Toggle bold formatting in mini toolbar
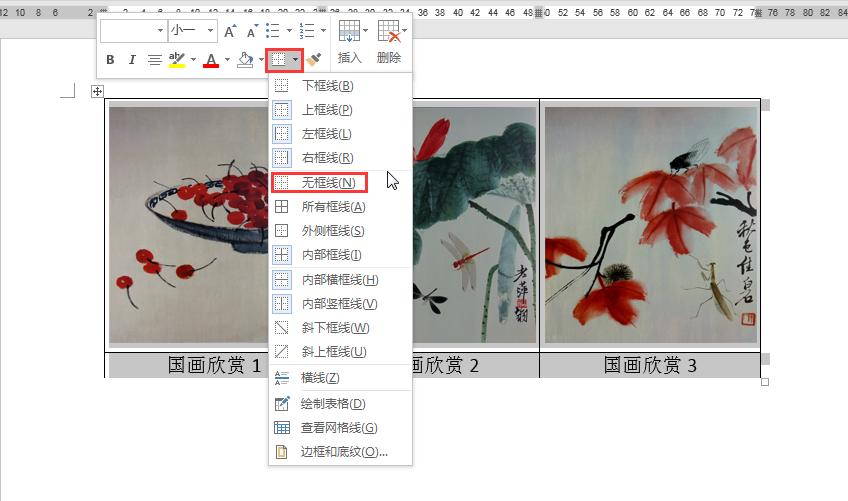The height and width of the screenshot is (501, 848). [110, 60]
